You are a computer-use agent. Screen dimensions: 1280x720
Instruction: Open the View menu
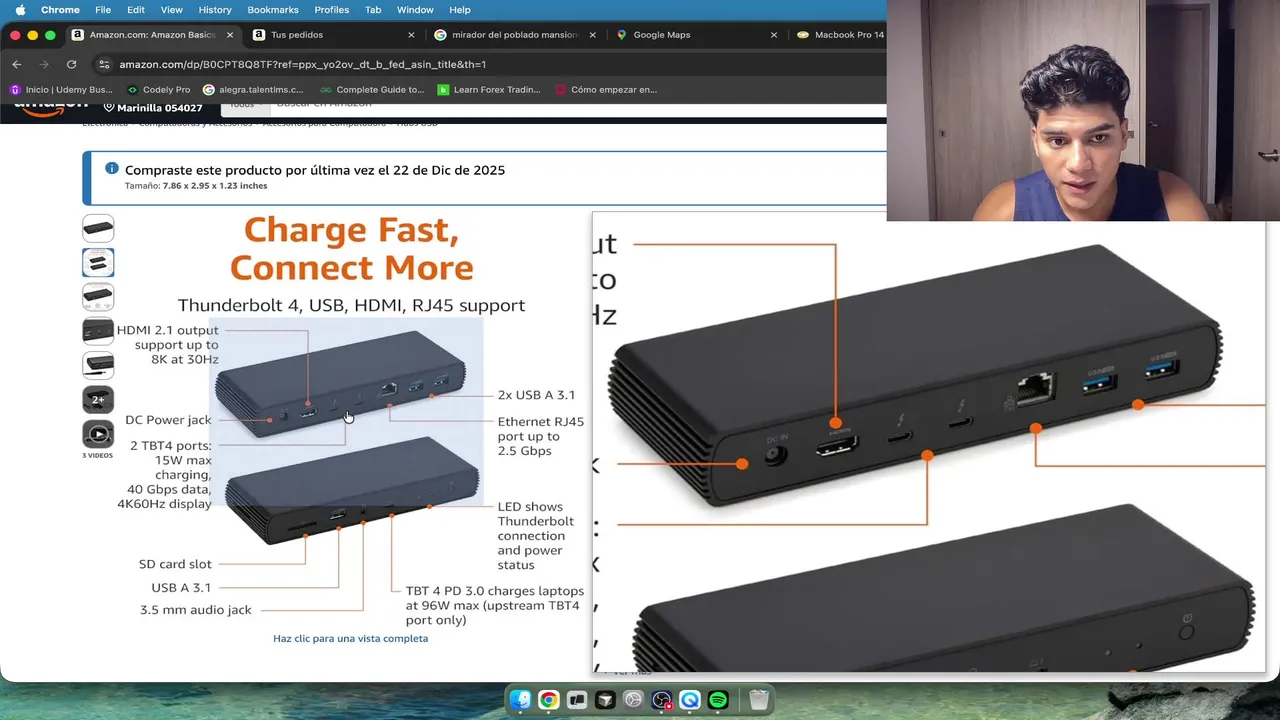172,10
